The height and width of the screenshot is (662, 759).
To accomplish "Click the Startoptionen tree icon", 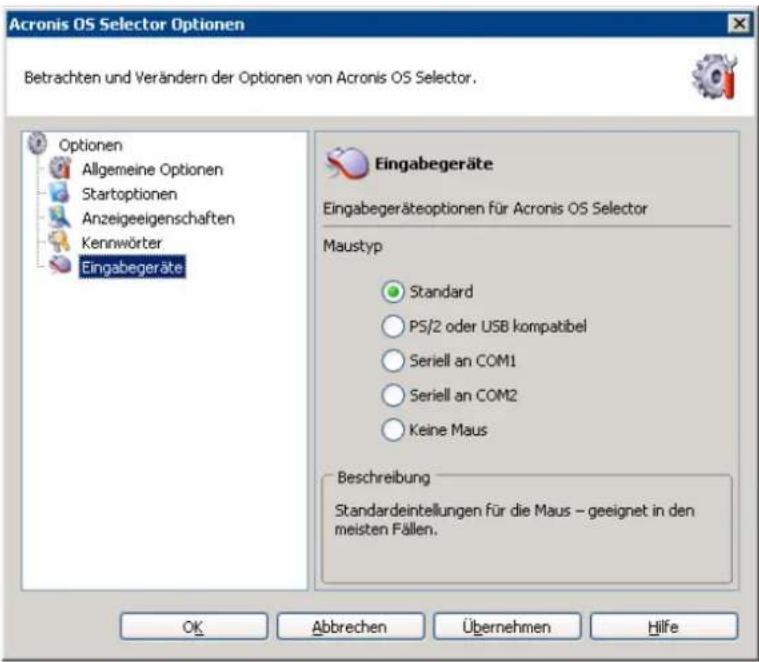I will (x=61, y=193).
